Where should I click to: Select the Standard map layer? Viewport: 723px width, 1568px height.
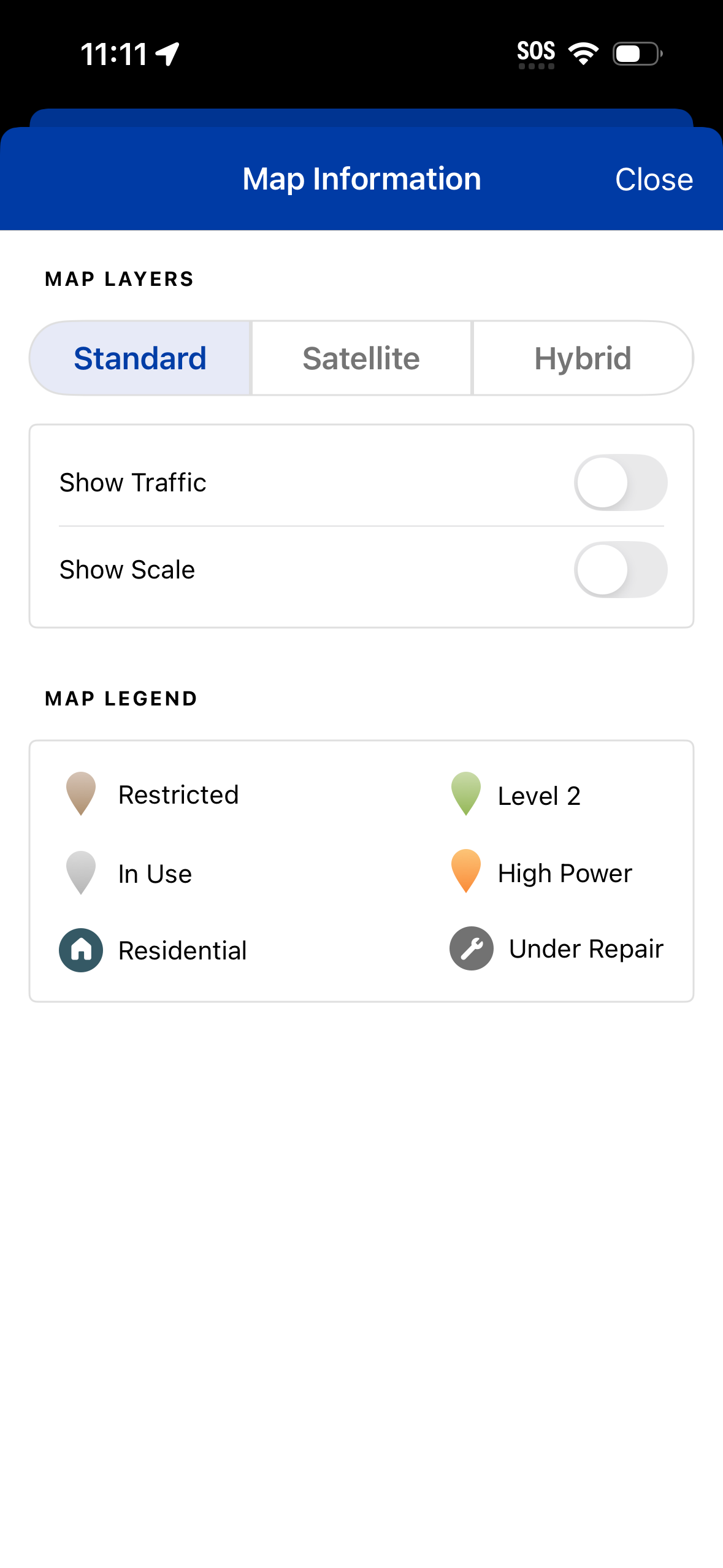(140, 358)
